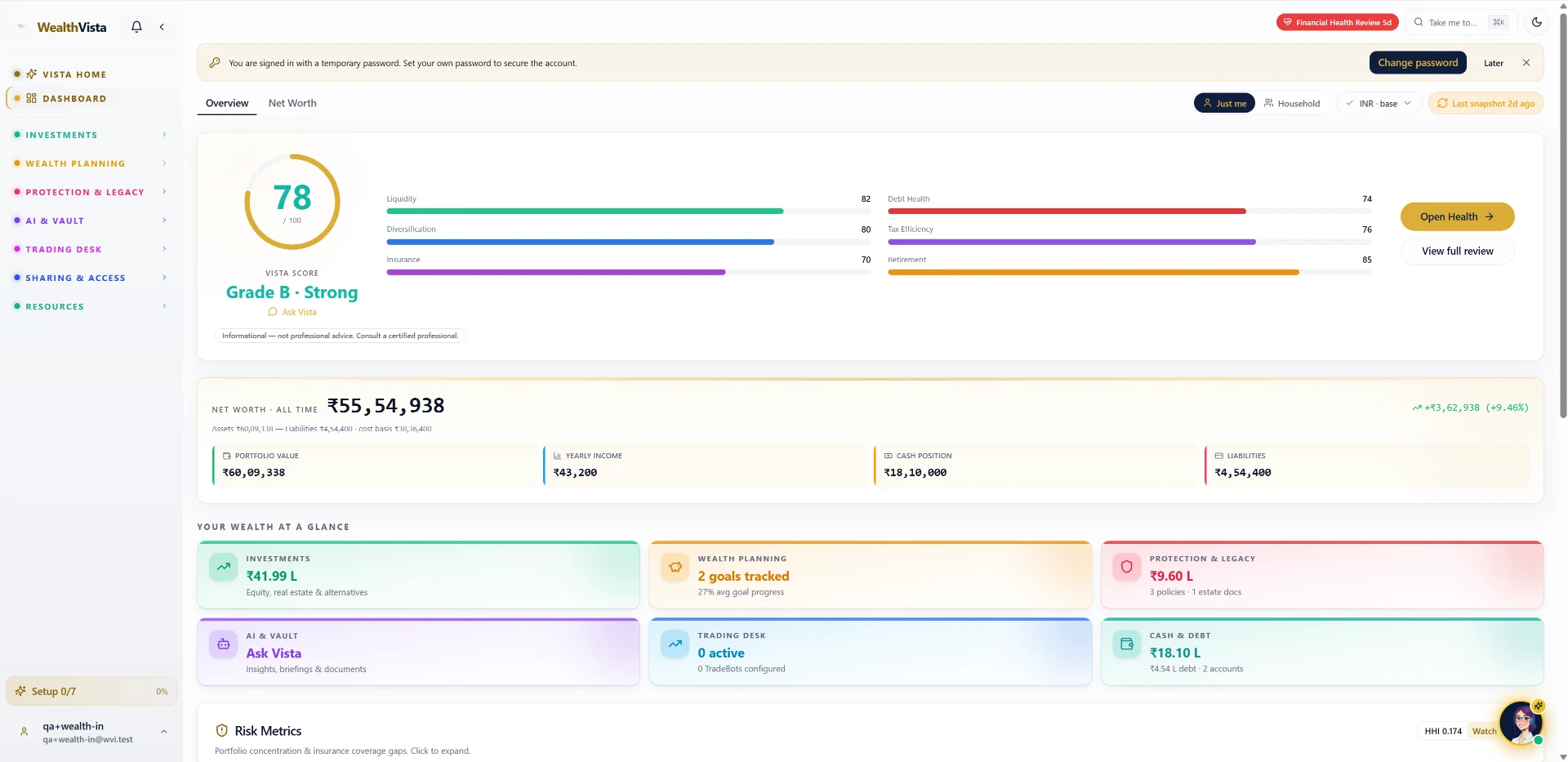
Task: Click the AI & Vault robot icon
Action: point(223,644)
